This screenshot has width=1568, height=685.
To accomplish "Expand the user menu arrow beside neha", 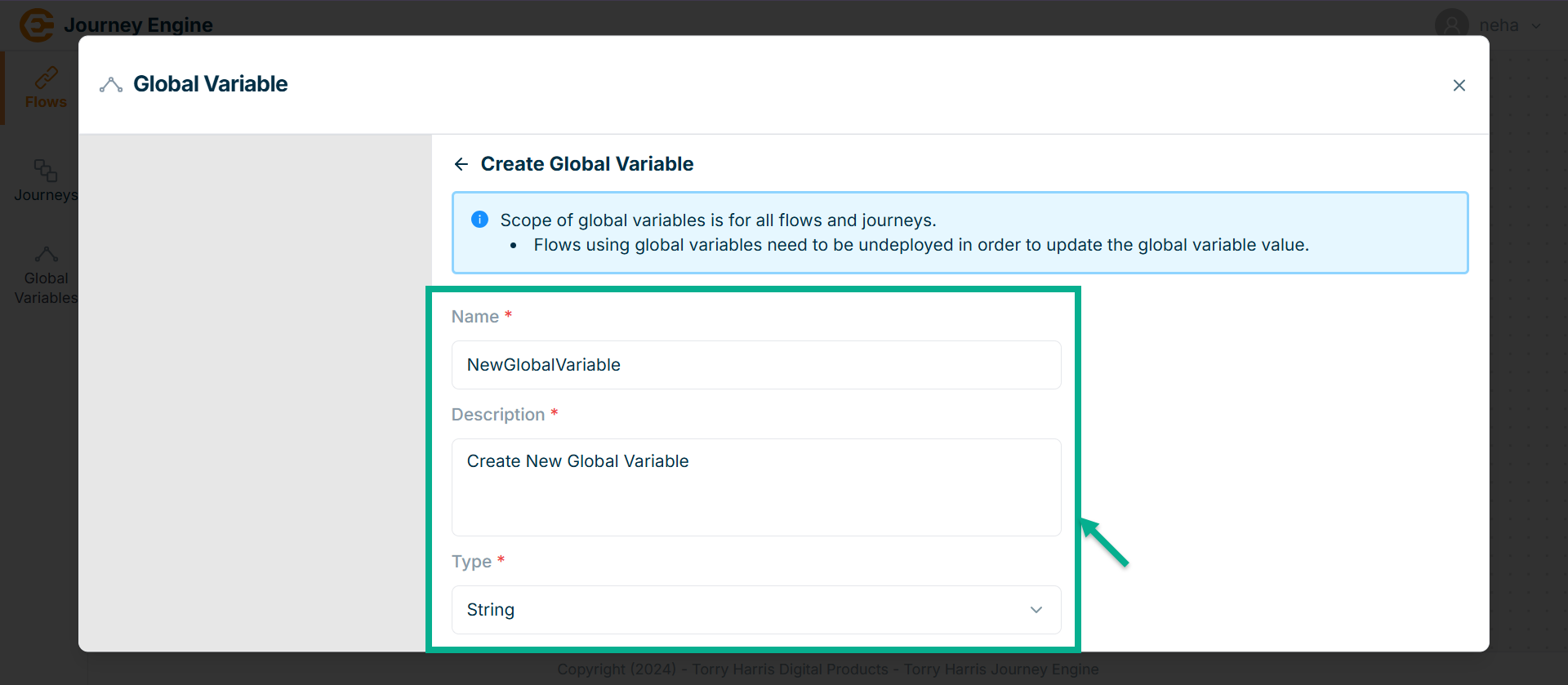I will point(1536,25).
